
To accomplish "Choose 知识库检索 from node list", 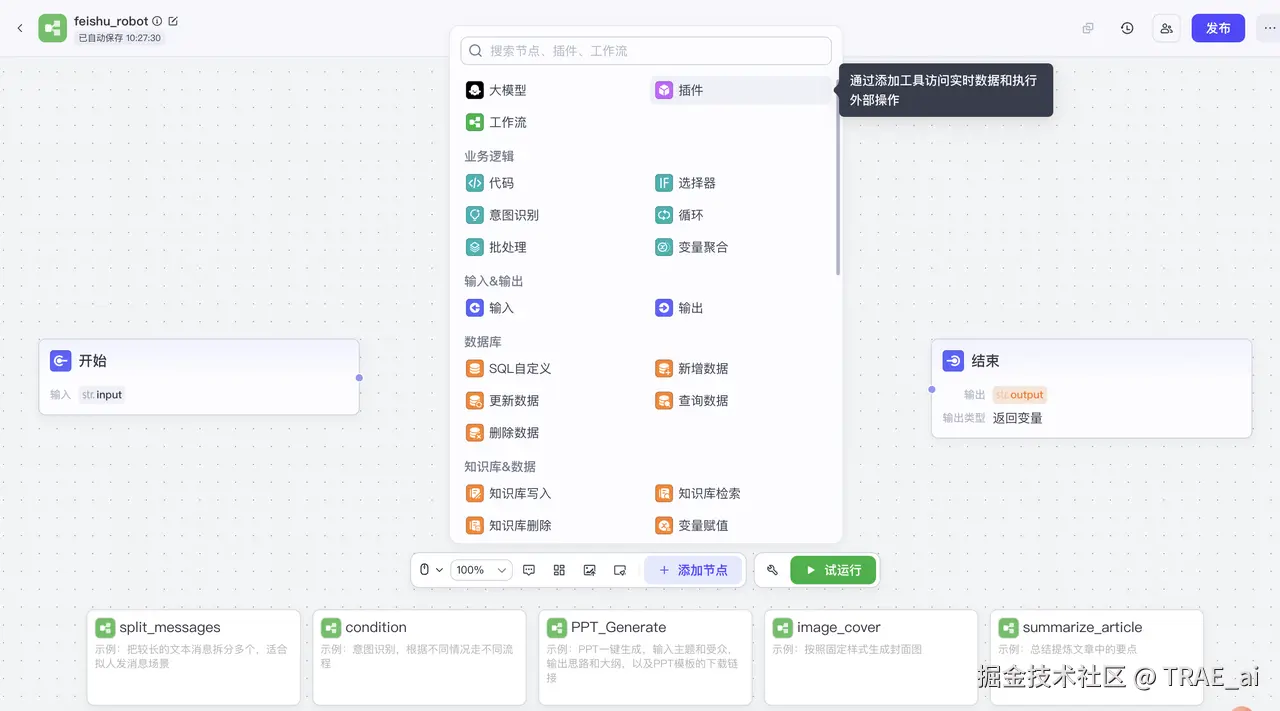I will pyautogui.click(x=741, y=493).
